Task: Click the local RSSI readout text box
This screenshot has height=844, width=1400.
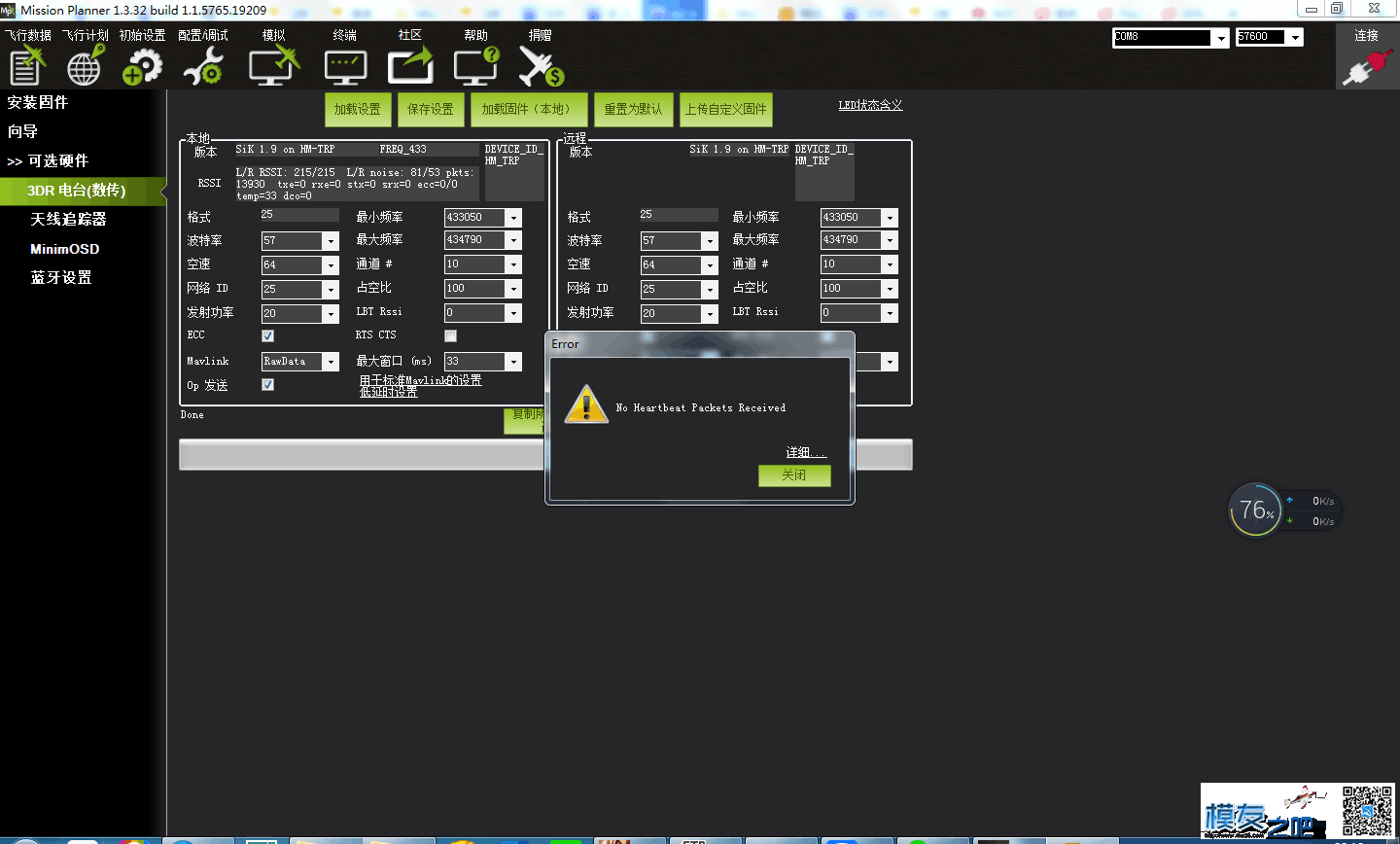Action: click(x=356, y=184)
